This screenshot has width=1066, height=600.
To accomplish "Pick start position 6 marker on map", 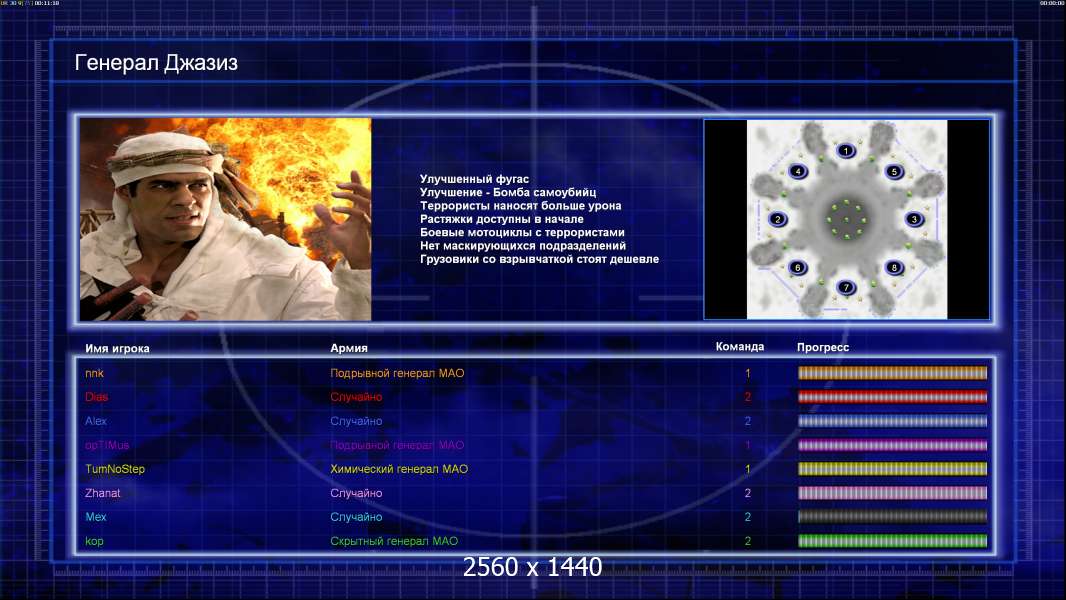I will pyautogui.click(x=798, y=267).
